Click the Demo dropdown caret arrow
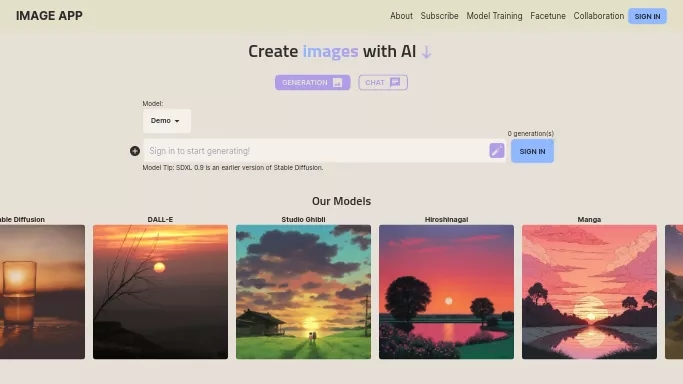This screenshot has height=384, width=683. [x=177, y=121]
